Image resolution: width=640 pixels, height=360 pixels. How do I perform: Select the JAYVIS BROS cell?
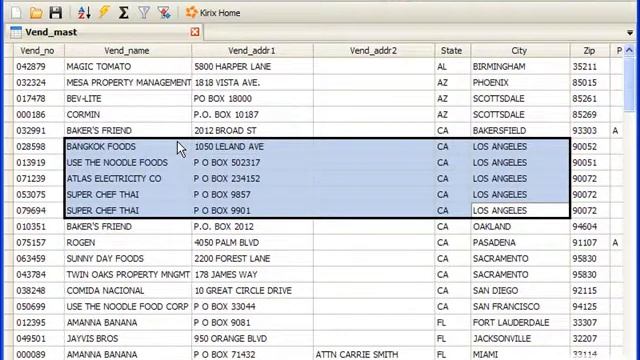(127, 338)
